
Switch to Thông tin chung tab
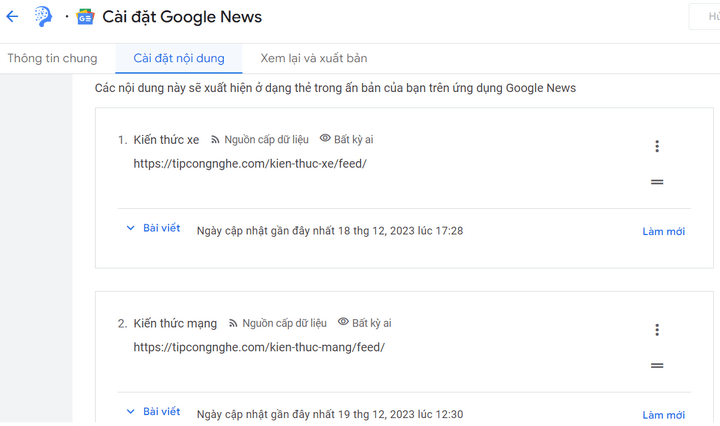(52, 58)
